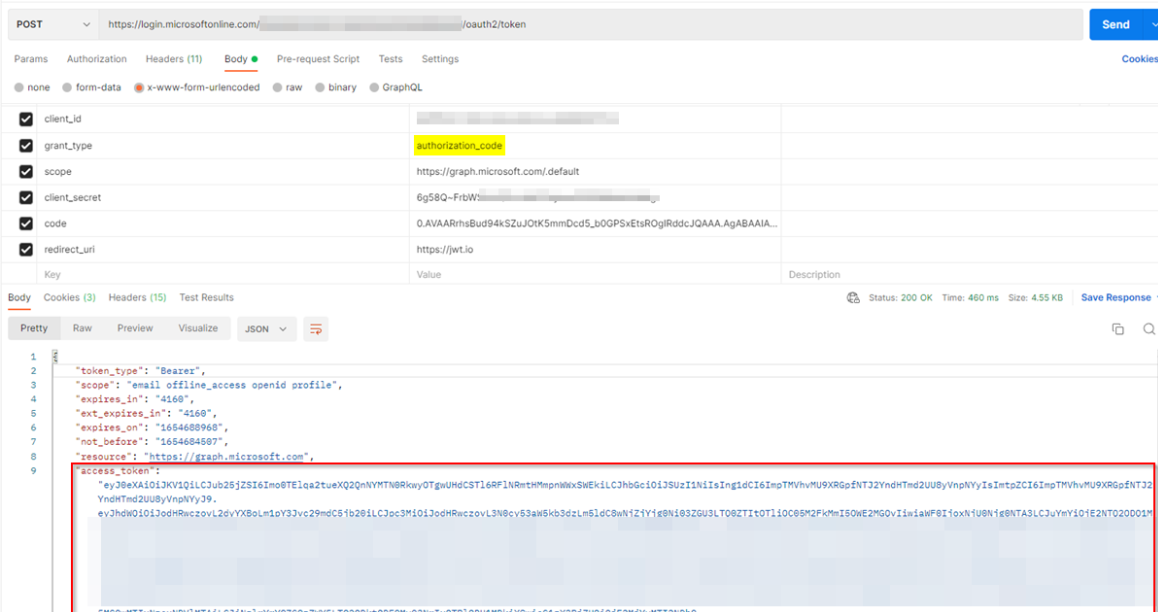Open the response Body tab

[19, 298]
